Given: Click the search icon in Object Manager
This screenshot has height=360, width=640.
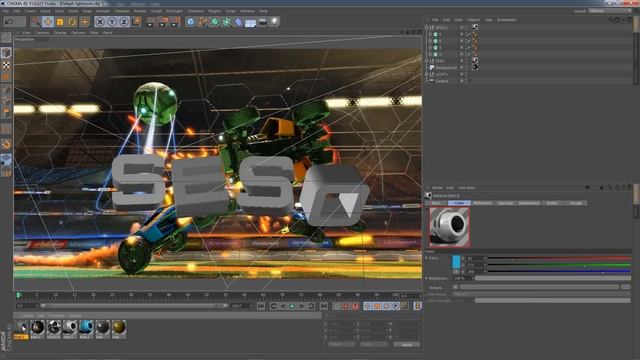Looking at the screenshot, I should 611,20.
